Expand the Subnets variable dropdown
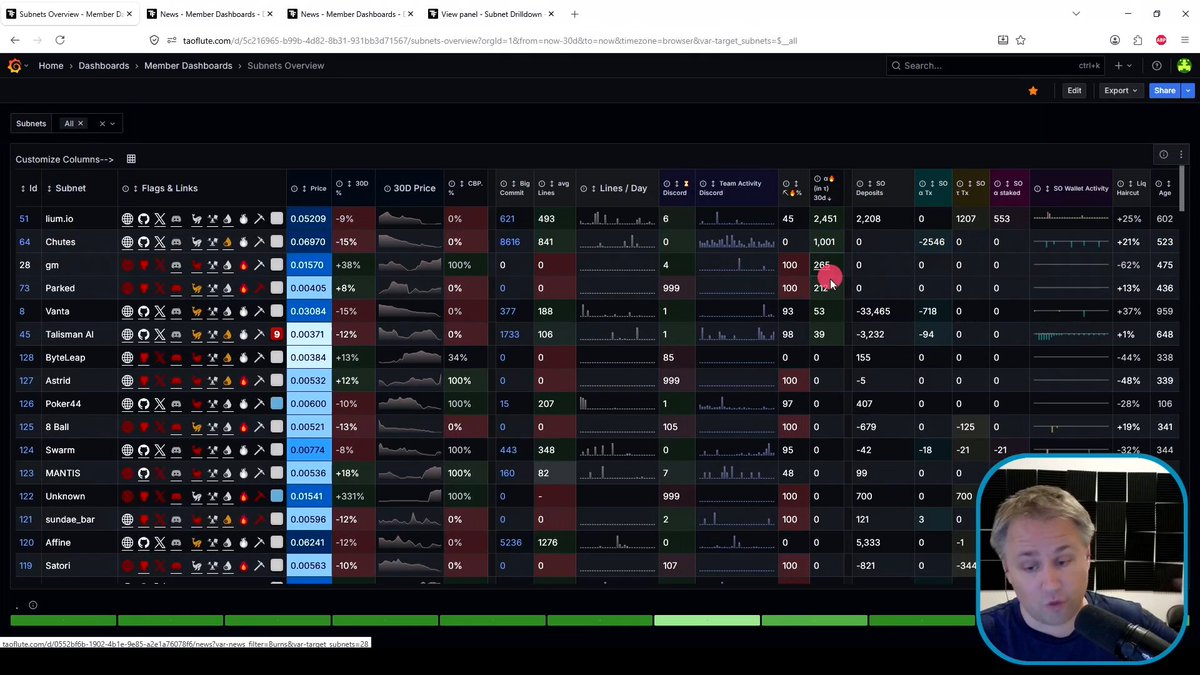1200x675 pixels. [x=113, y=124]
